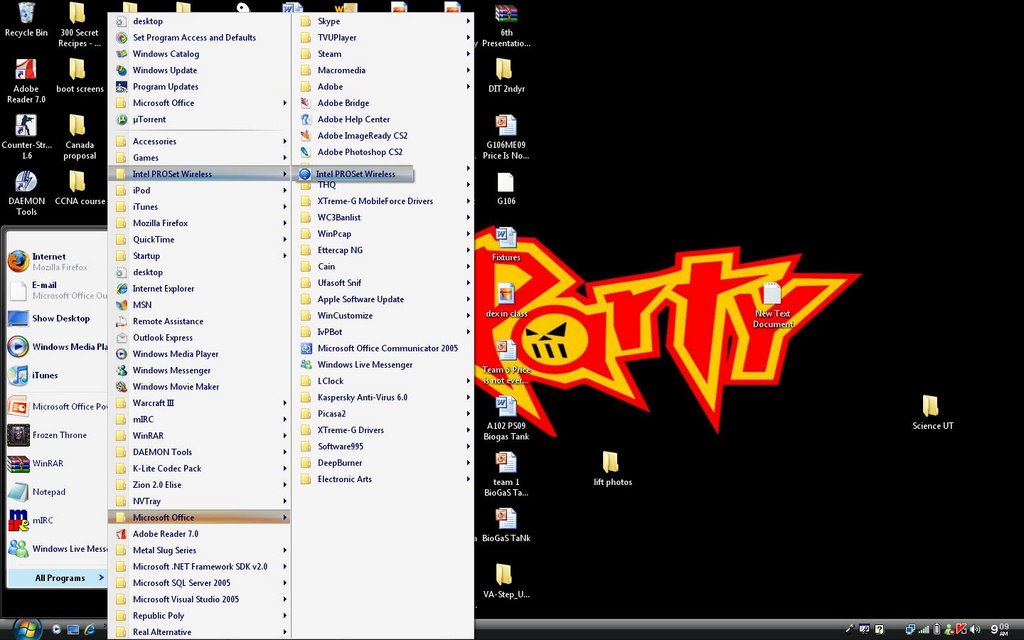Click the Windows Start orb button
Viewport: 1024px width, 640px height.
[26, 630]
